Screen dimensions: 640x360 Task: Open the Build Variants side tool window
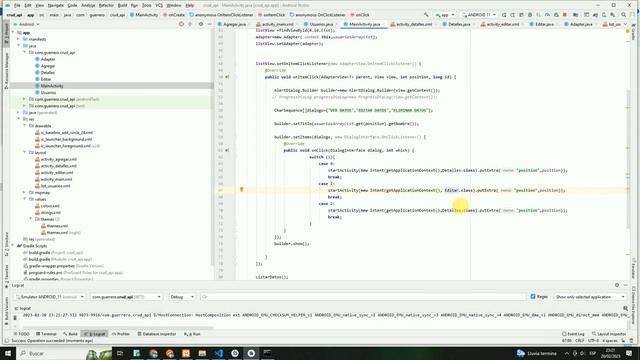(6, 310)
